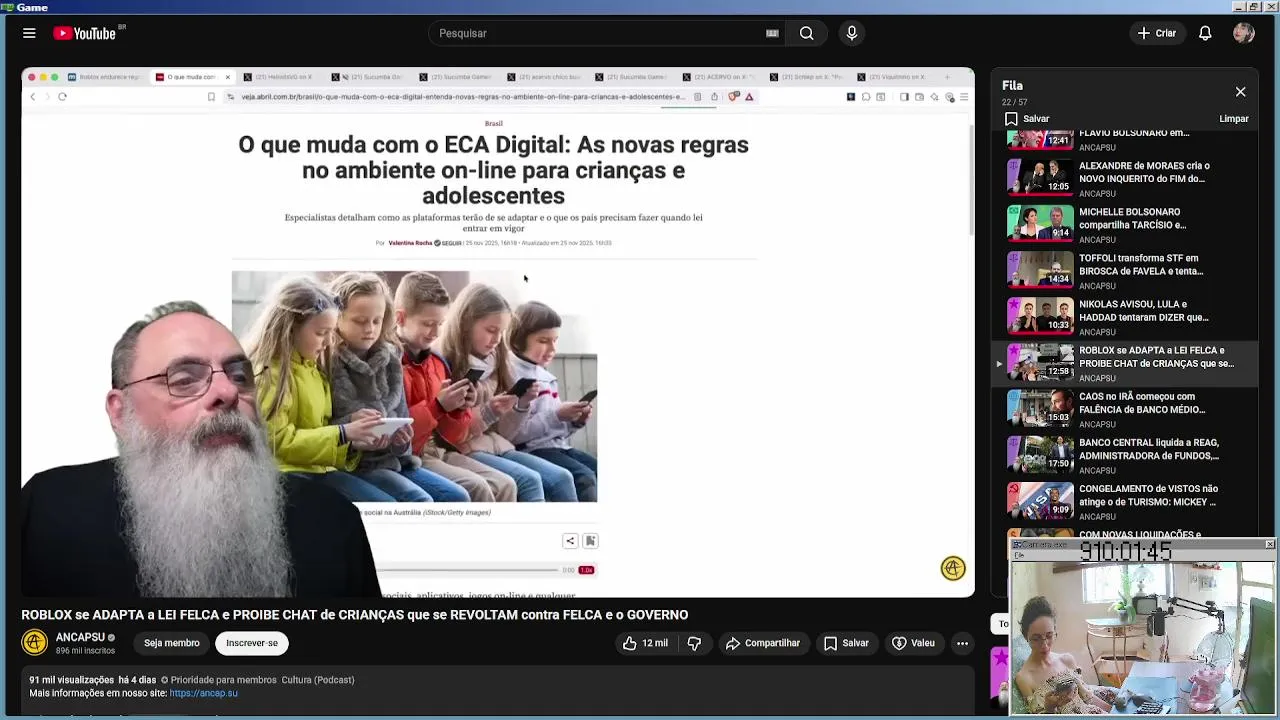Select MICHELLE BOLSONARO compartilha TARCÍSIO title
Viewport: 1280px width, 720px height.
coord(1132,218)
